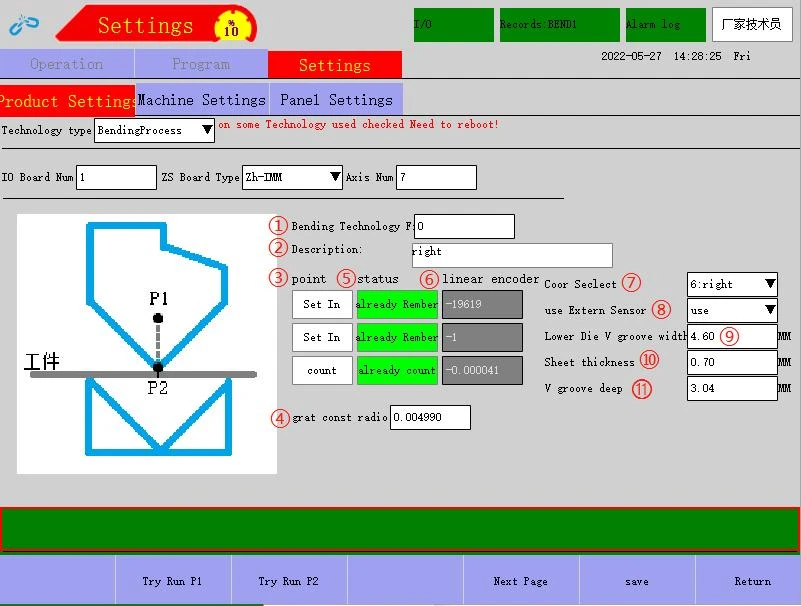The image size is (801, 606).
Task: Click the count button
Action: (322, 370)
